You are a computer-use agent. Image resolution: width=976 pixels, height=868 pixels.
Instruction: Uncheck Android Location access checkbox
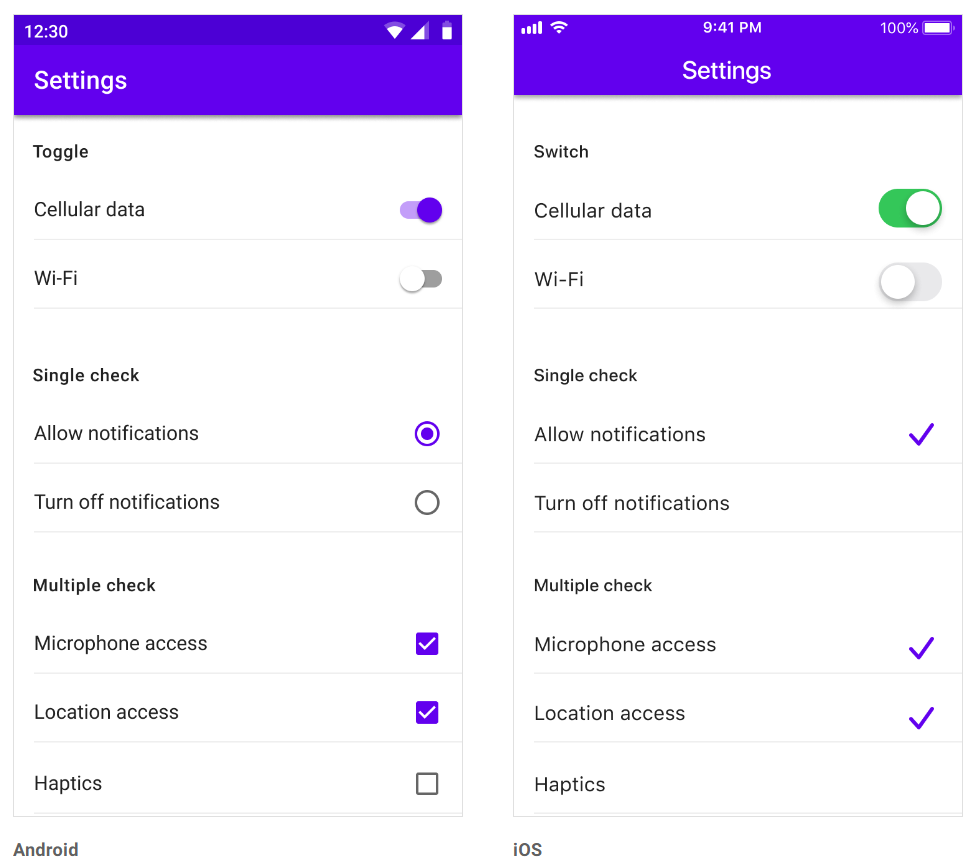[427, 713]
